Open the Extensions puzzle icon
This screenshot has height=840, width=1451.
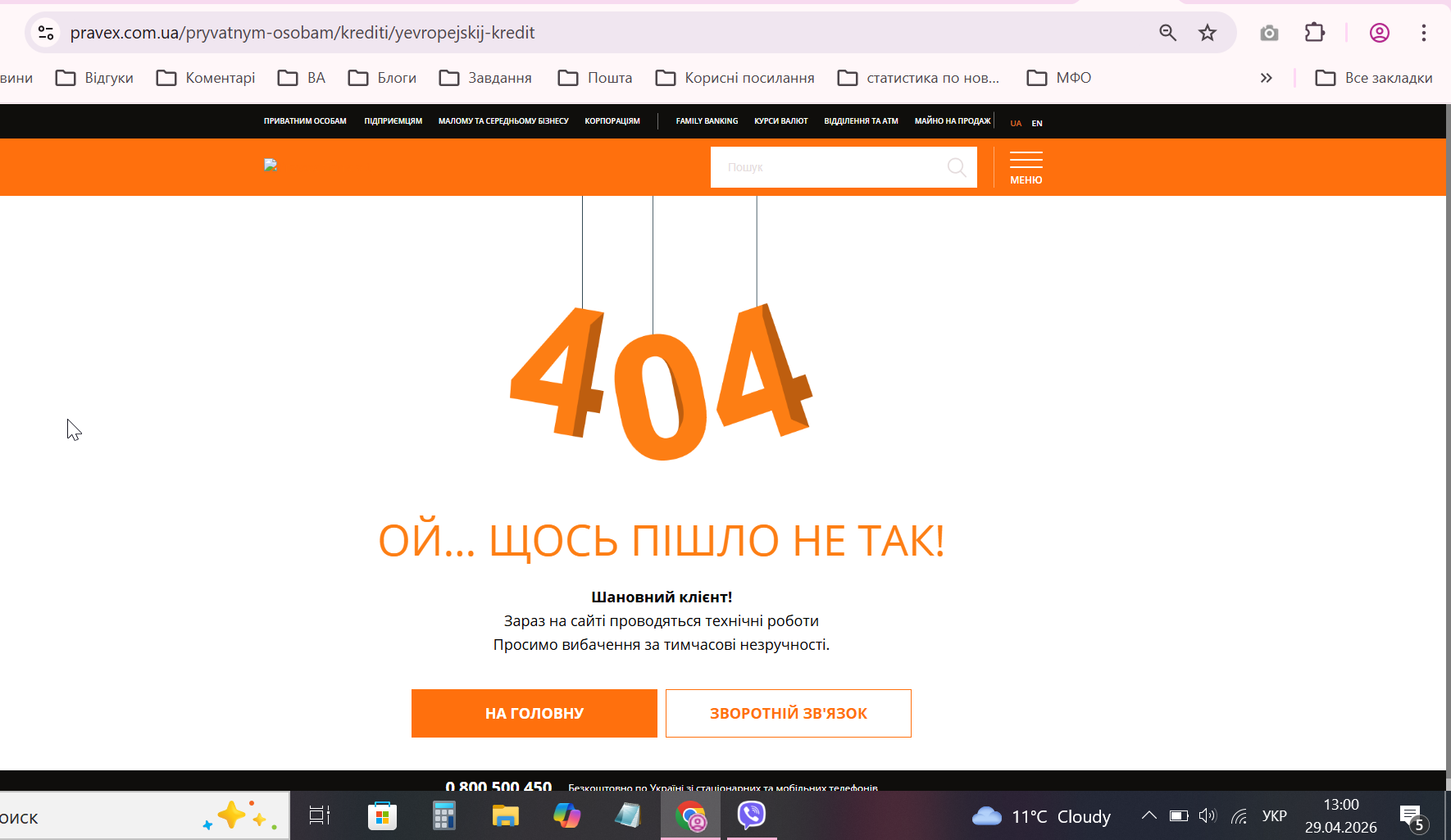(x=1314, y=33)
